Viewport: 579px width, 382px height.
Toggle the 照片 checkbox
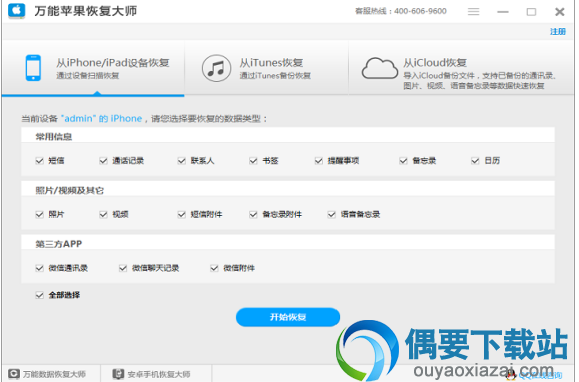(x=40, y=214)
